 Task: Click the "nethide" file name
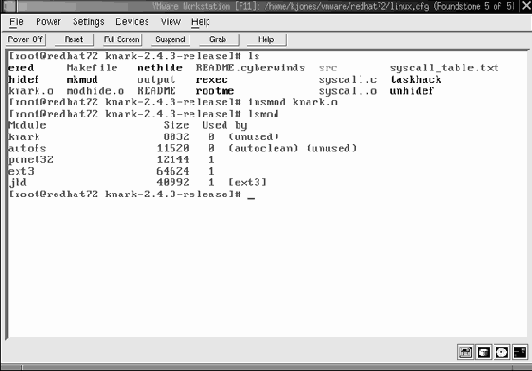point(160,68)
